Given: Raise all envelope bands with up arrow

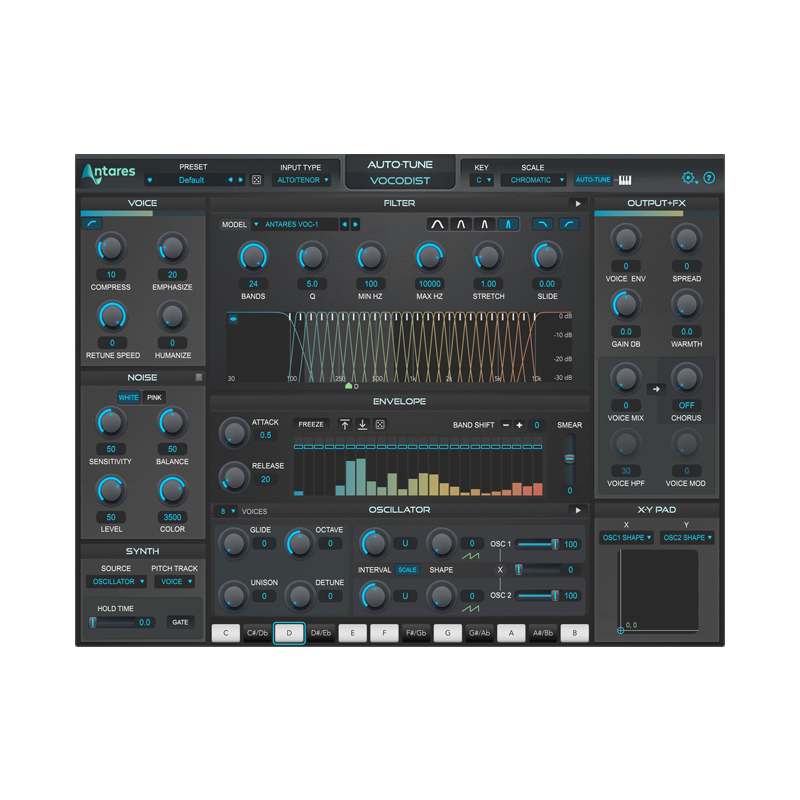Looking at the screenshot, I should click(x=345, y=424).
